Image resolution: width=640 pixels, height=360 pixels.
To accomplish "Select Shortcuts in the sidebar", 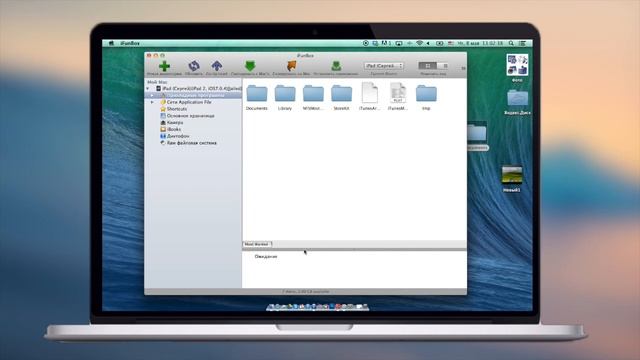I will [177, 109].
